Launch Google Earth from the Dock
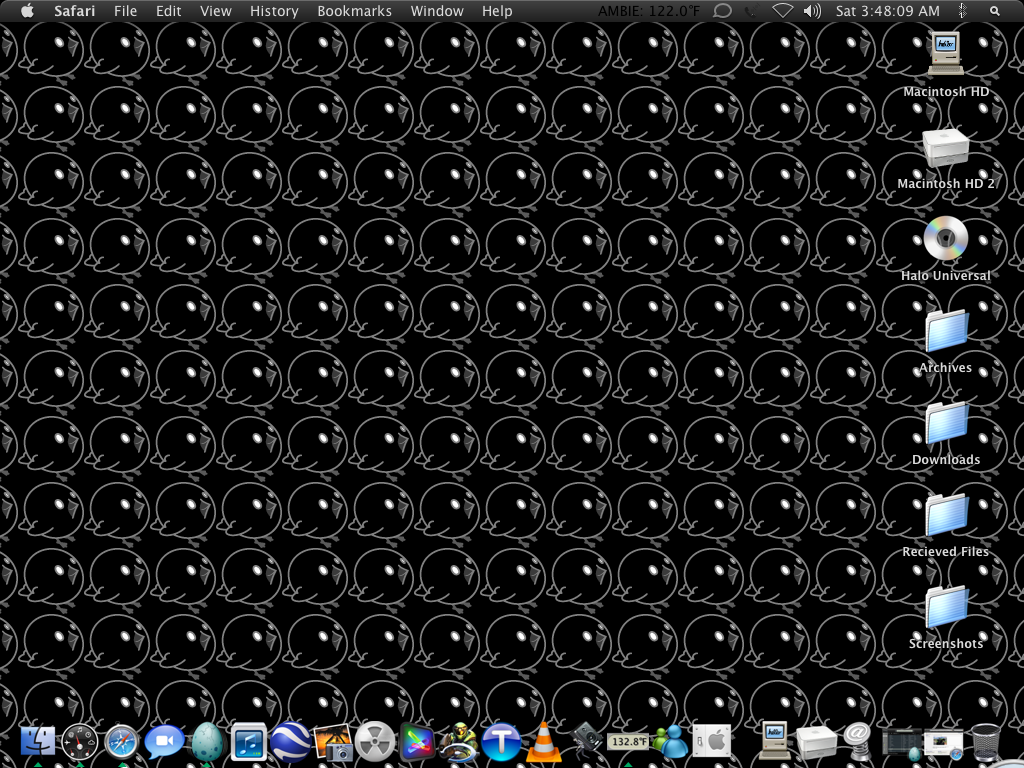 pos(291,742)
